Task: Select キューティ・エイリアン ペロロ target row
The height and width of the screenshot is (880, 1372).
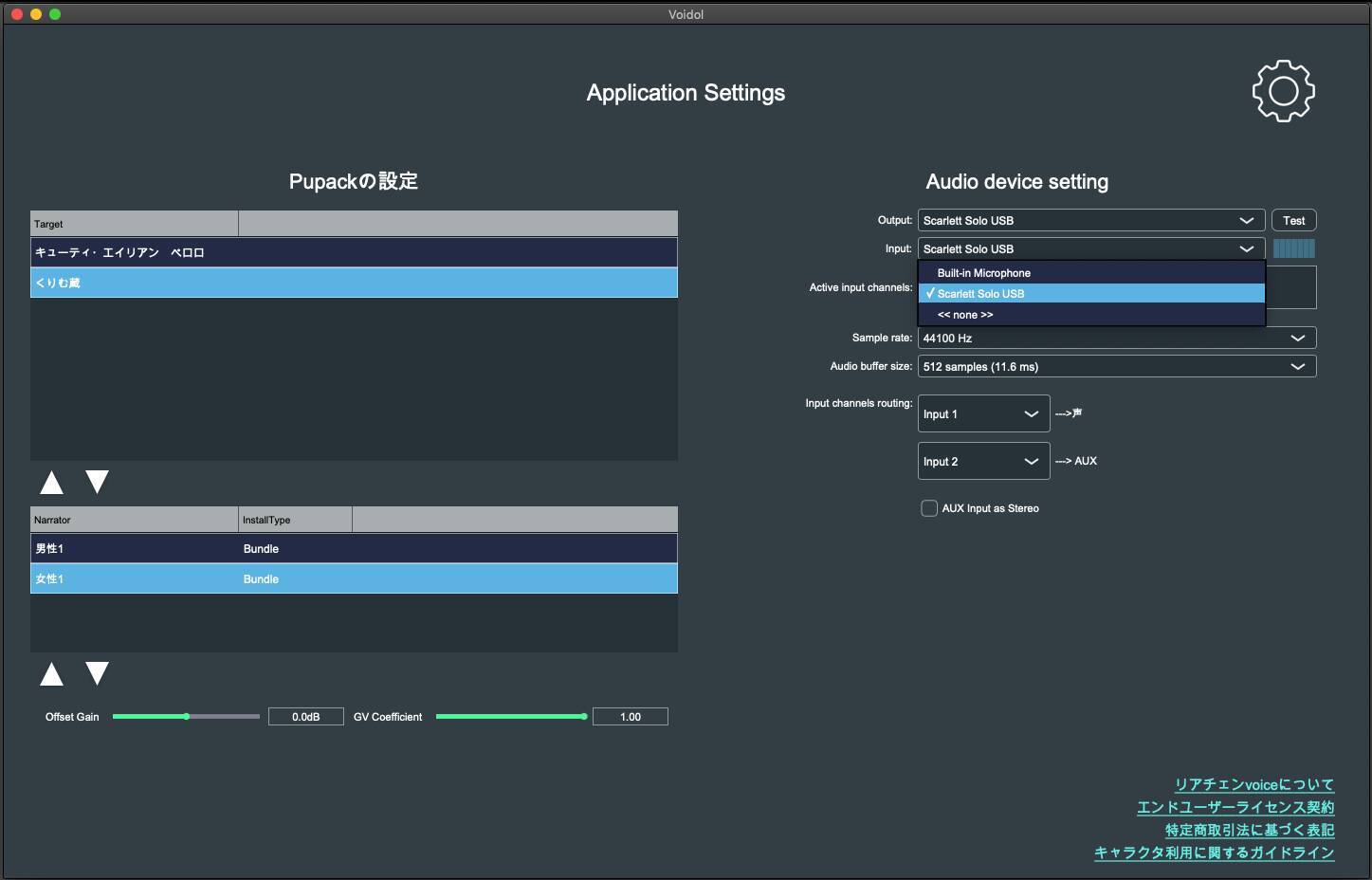Action: pyautogui.click(x=354, y=252)
